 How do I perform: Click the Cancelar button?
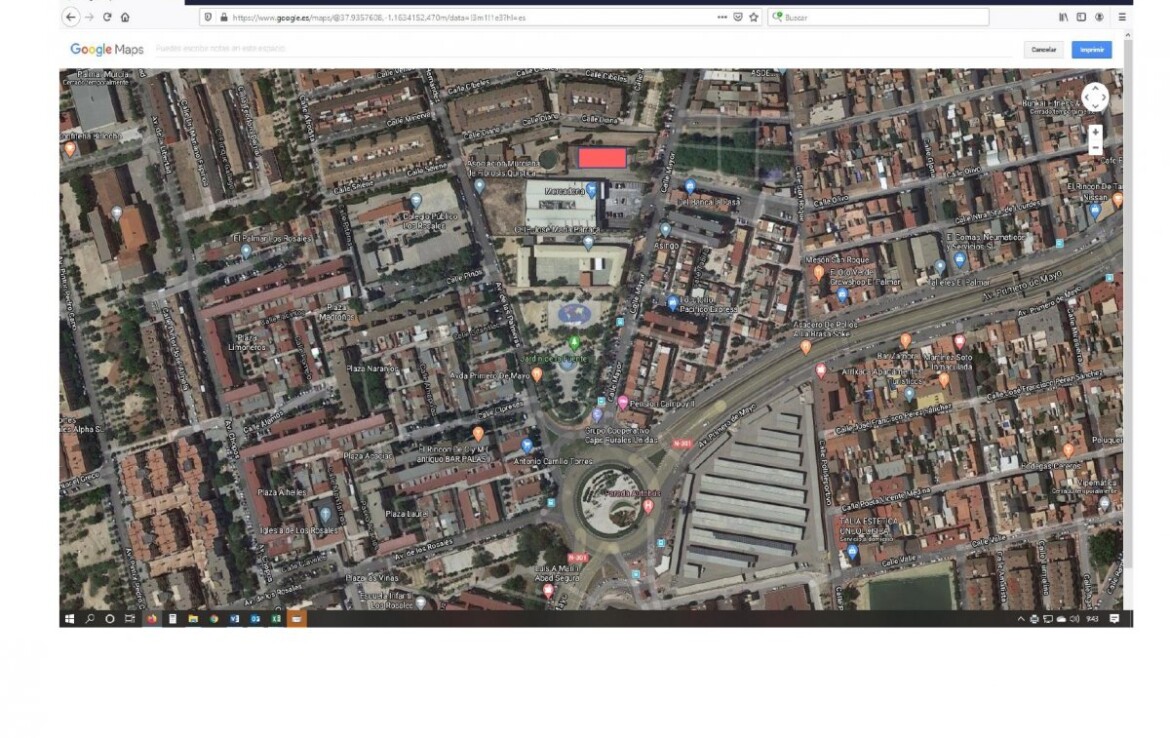point(1043,49)
